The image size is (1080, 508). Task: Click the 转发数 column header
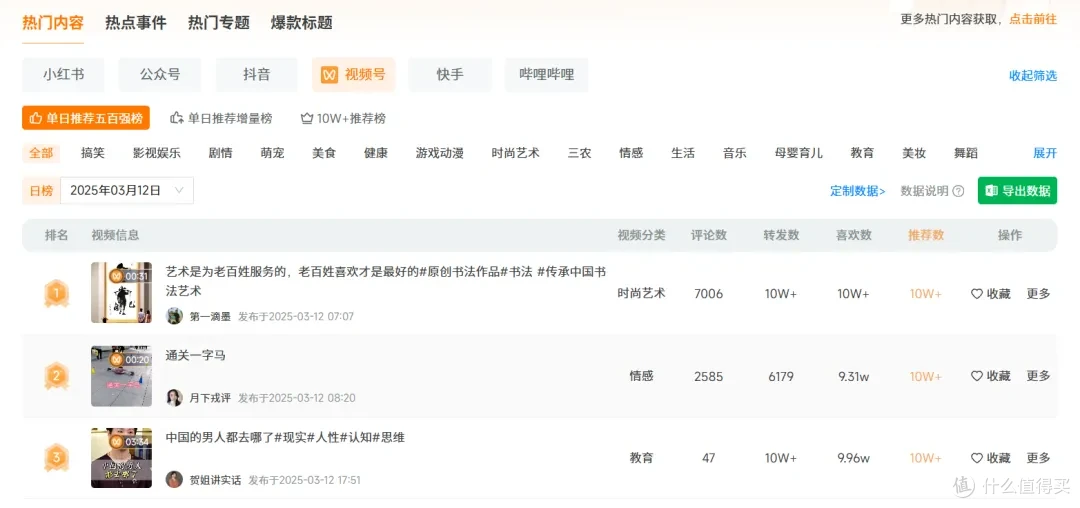coord(781,235)
